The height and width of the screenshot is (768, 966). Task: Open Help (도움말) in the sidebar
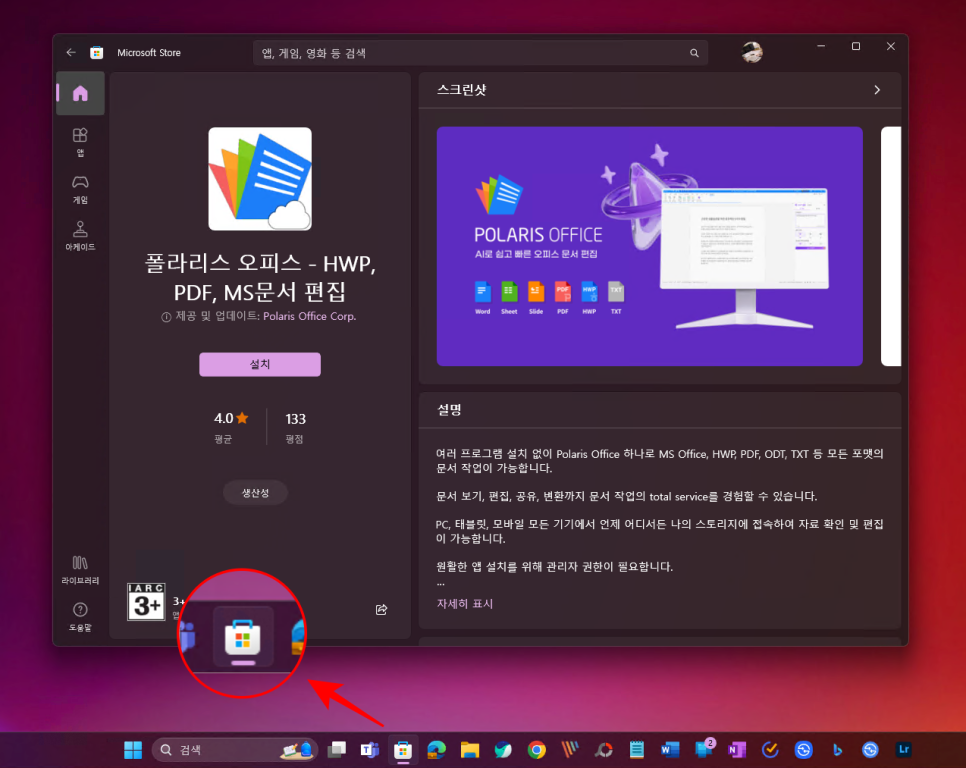coord(80,616)
